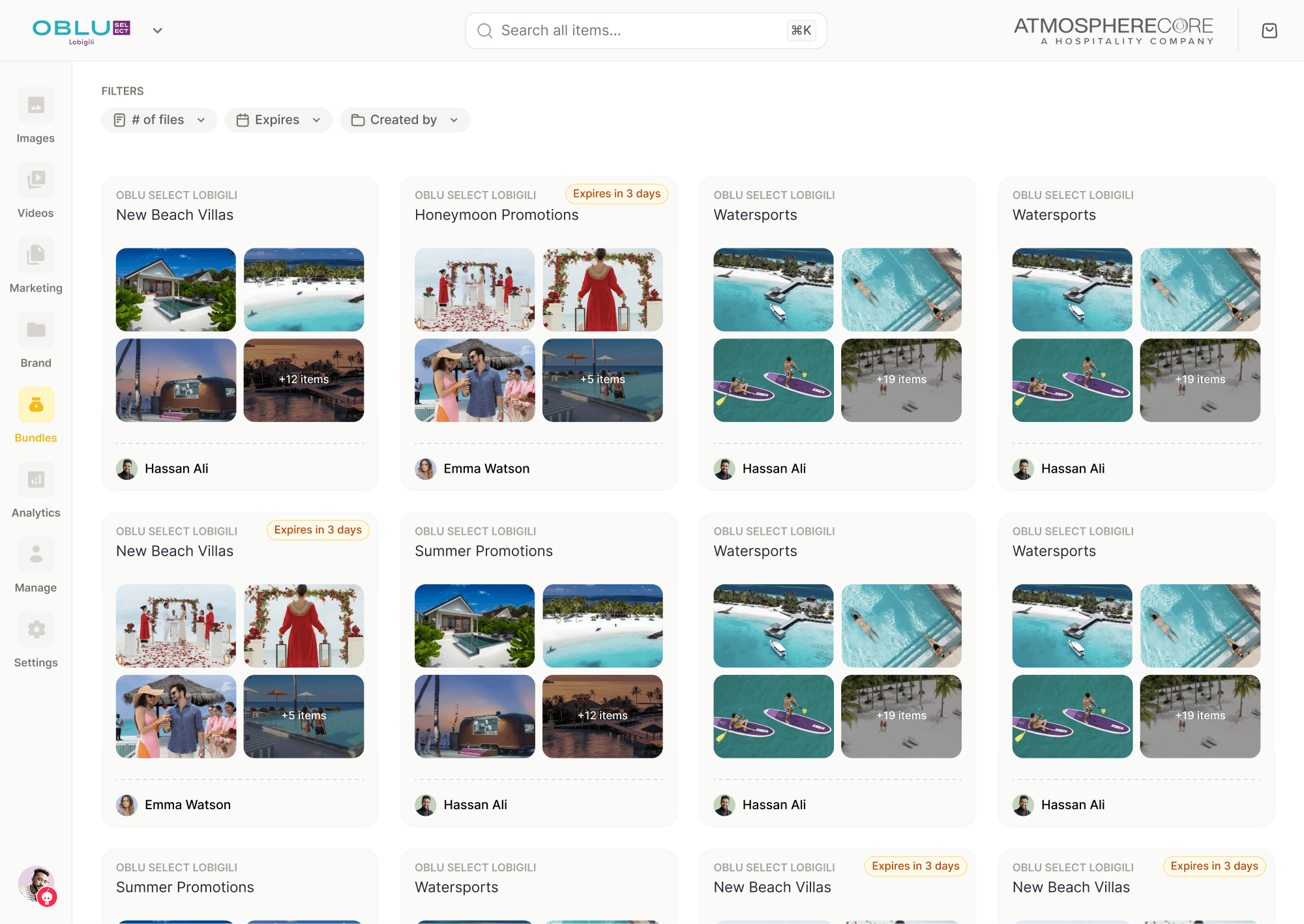Open the Brand folder icon

tap(36, 331)
